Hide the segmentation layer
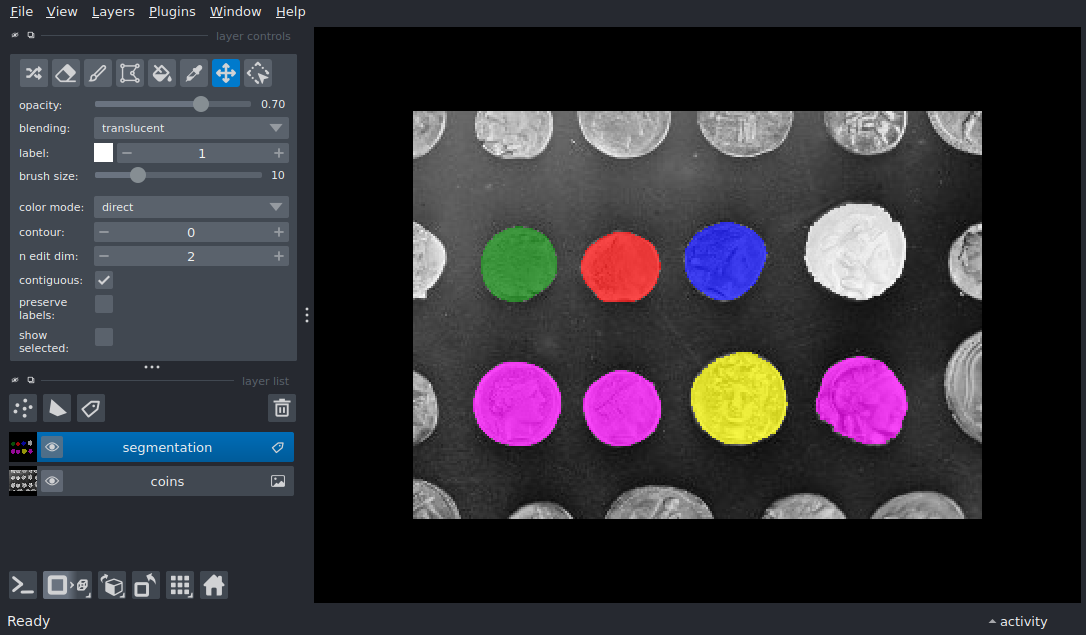The width and height of the screenshot is (1086, 635). pos(52,448)
